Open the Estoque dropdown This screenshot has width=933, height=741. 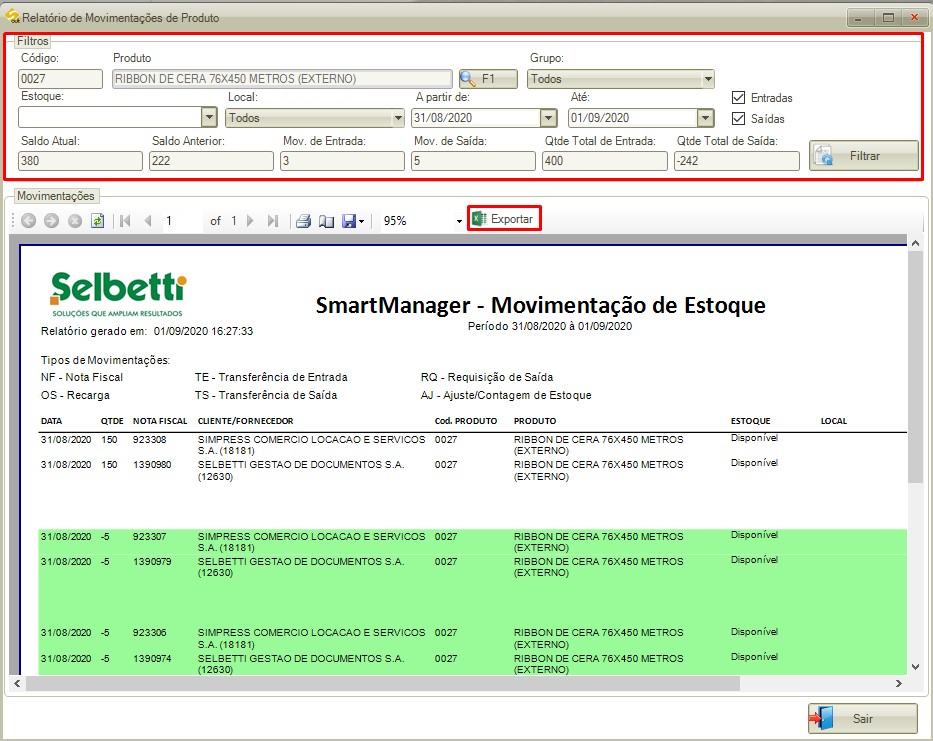[x=209, y=117]
